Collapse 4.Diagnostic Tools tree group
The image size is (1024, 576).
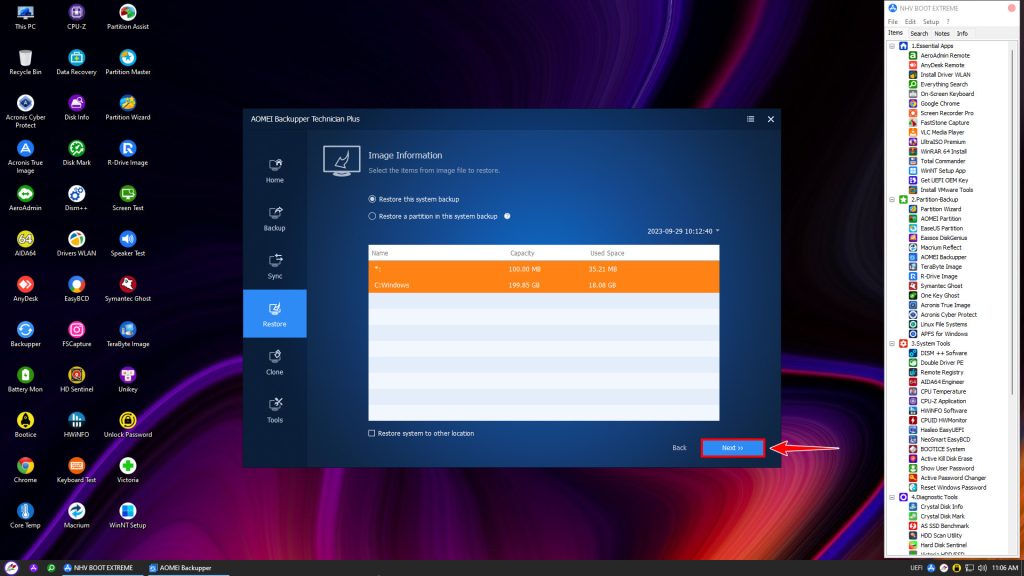click(x=892, y=497)
